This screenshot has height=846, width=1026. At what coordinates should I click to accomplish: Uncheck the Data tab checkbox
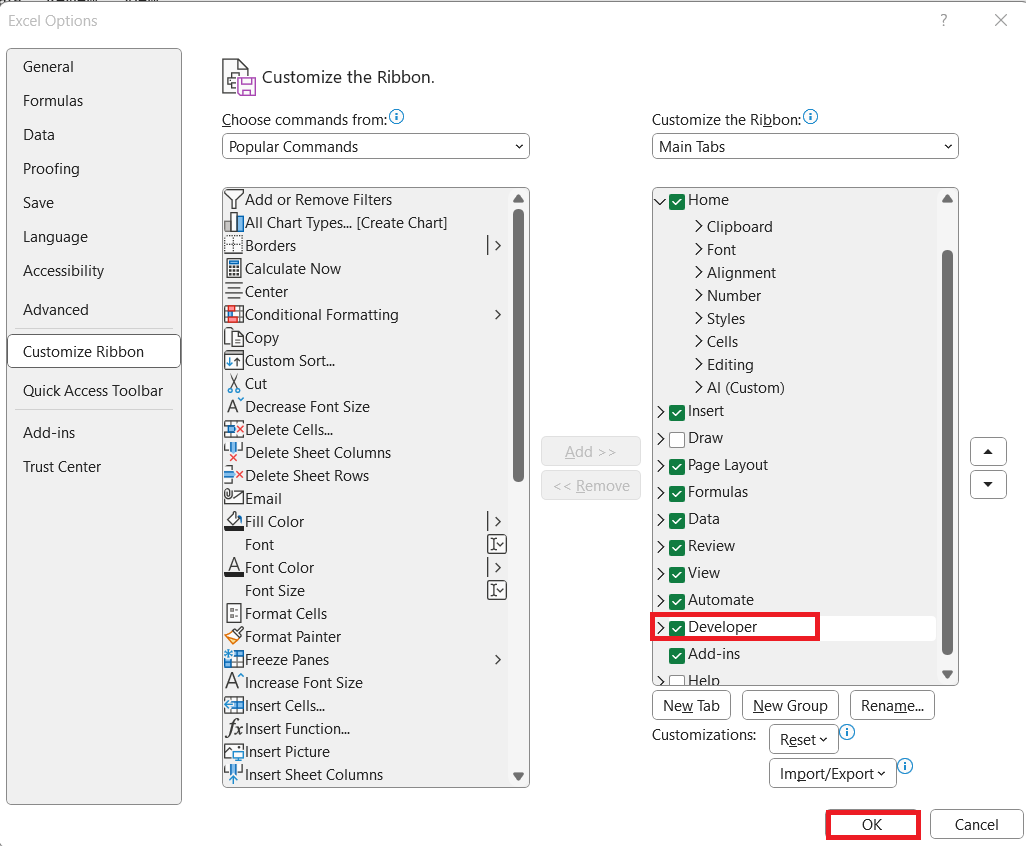tap(677, 520)
